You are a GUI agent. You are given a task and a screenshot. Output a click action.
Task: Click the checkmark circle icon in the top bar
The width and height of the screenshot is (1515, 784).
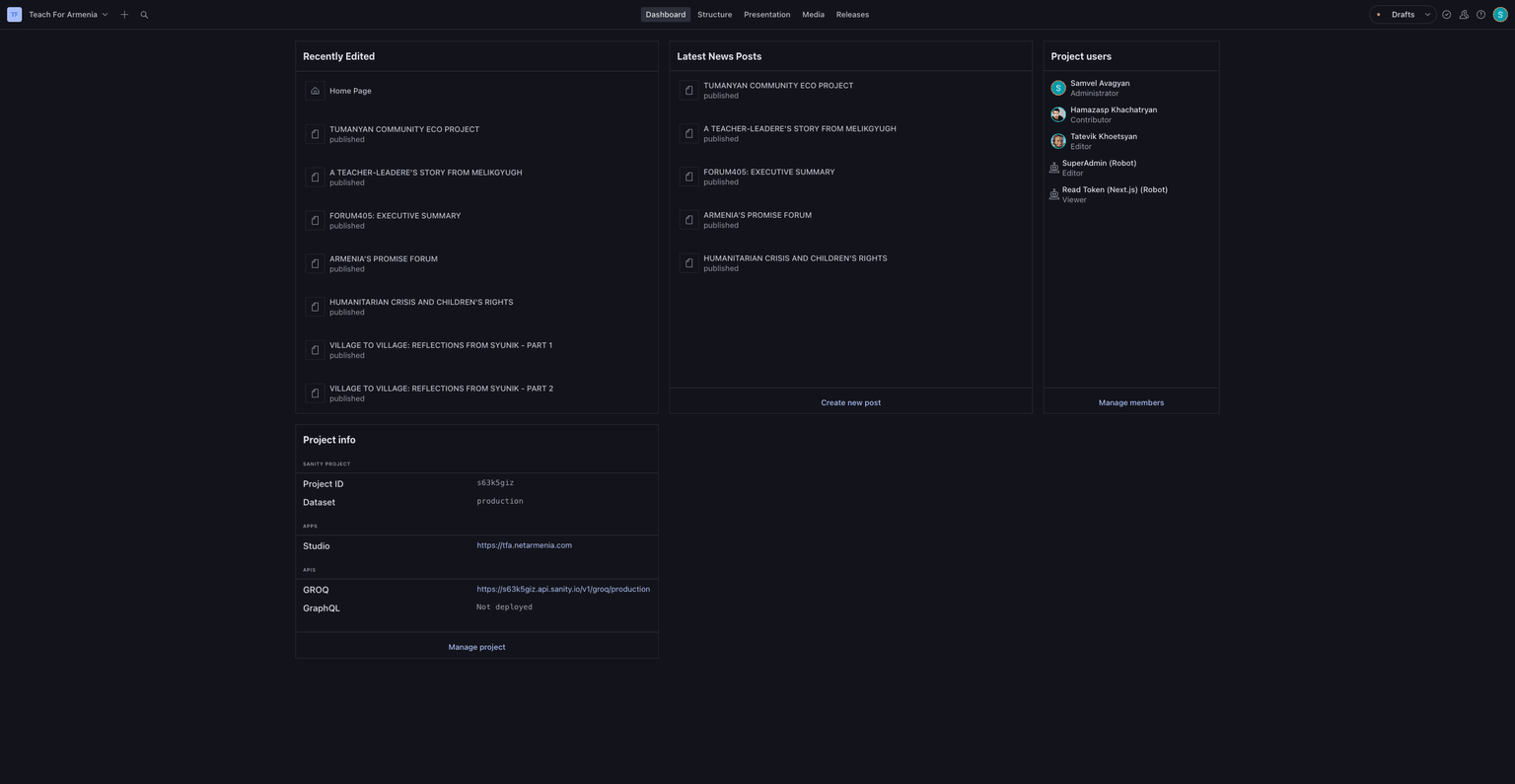[x=1446, y=14]
